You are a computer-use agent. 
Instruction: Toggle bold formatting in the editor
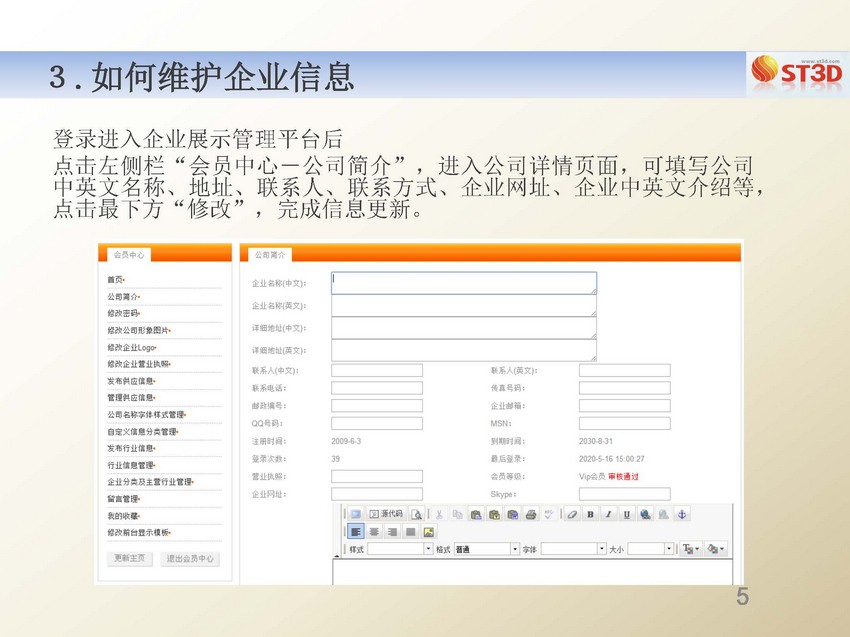coord(591,514)
